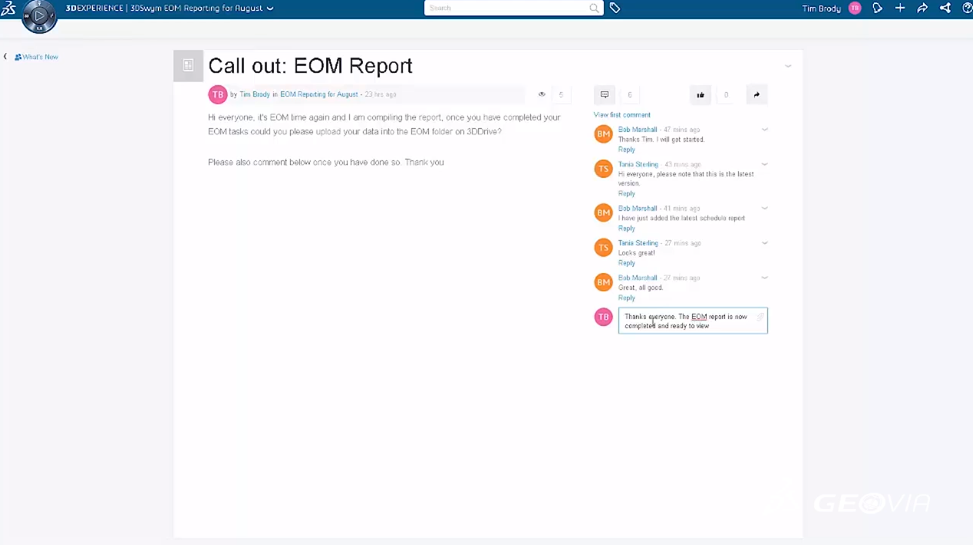The height and width of the screenshot is (545, 973).
Task: Open the 3DEXPERIENCE compass
Action: (x=39, y=16)
